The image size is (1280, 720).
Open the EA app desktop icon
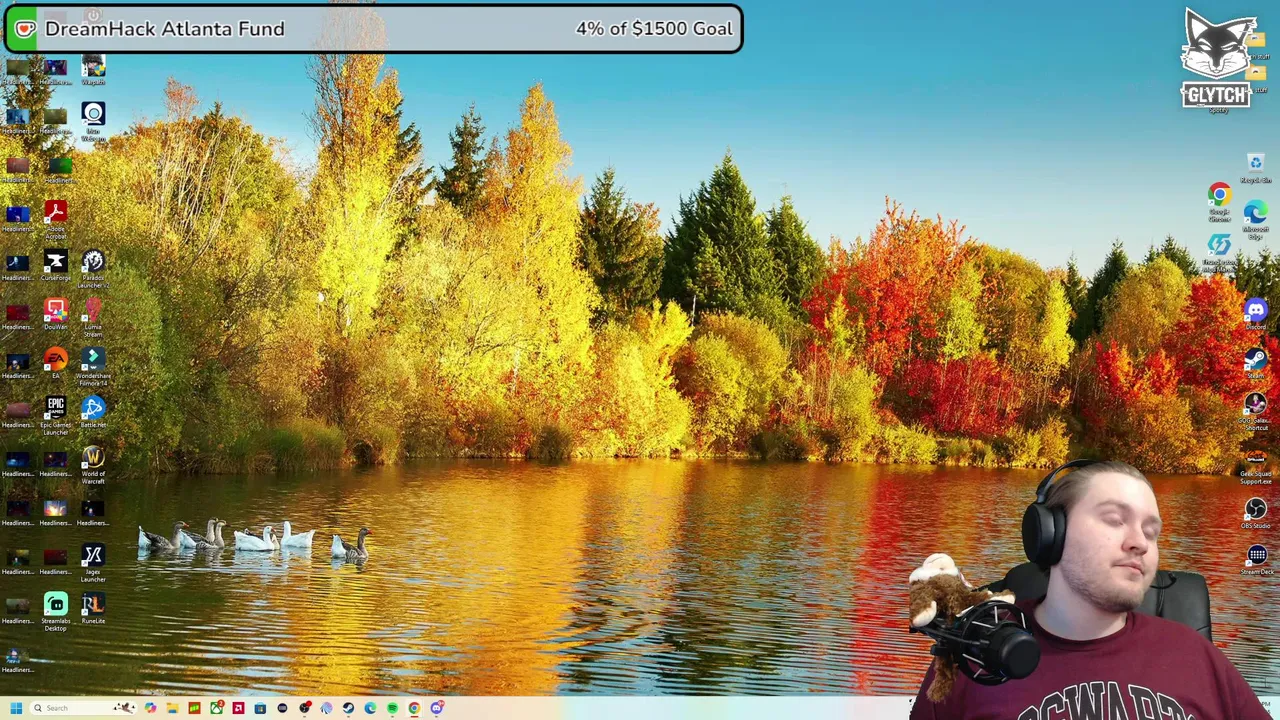[x=55, y=362]
